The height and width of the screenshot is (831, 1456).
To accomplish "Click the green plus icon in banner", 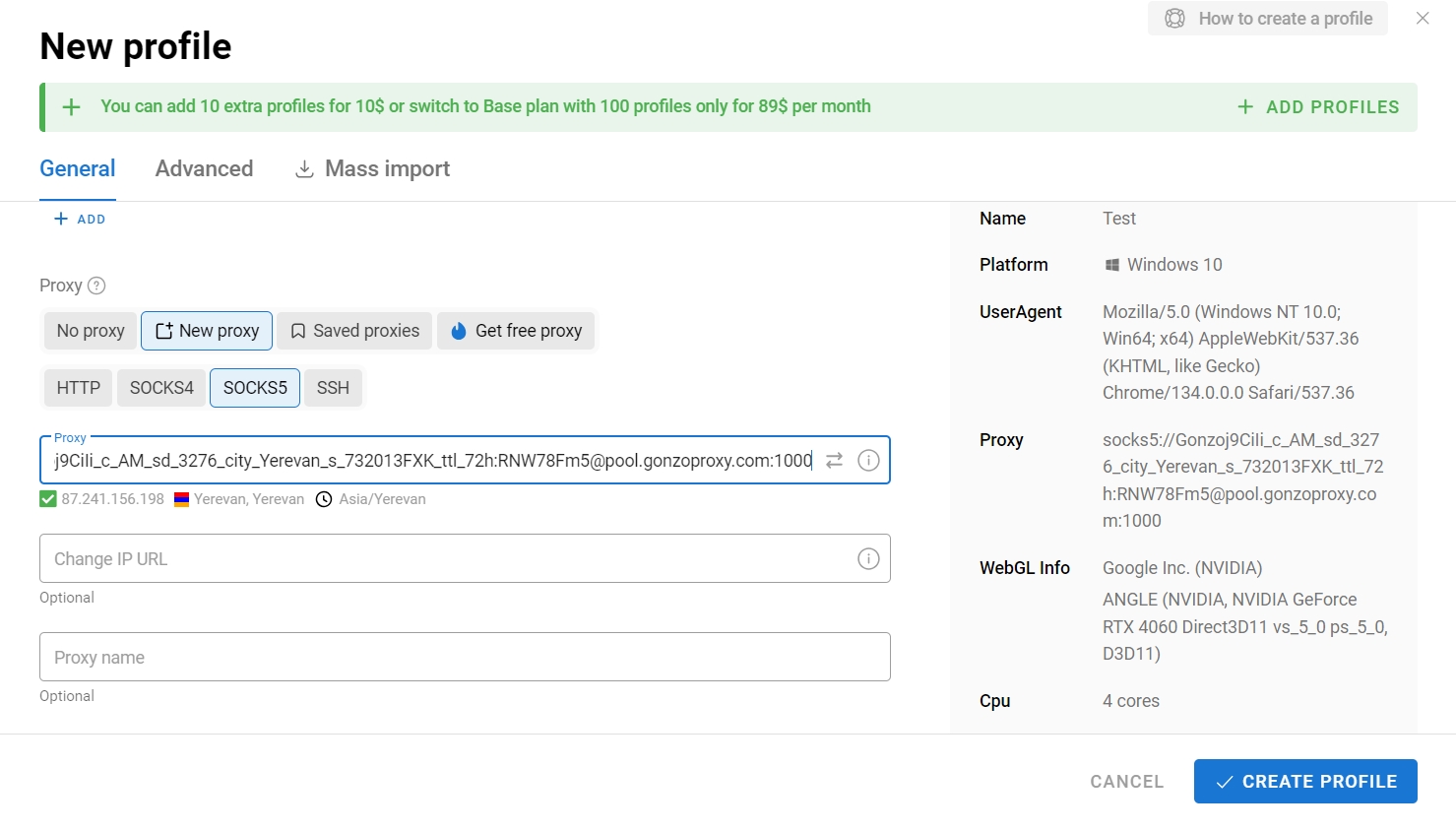I will click(72, 107).
